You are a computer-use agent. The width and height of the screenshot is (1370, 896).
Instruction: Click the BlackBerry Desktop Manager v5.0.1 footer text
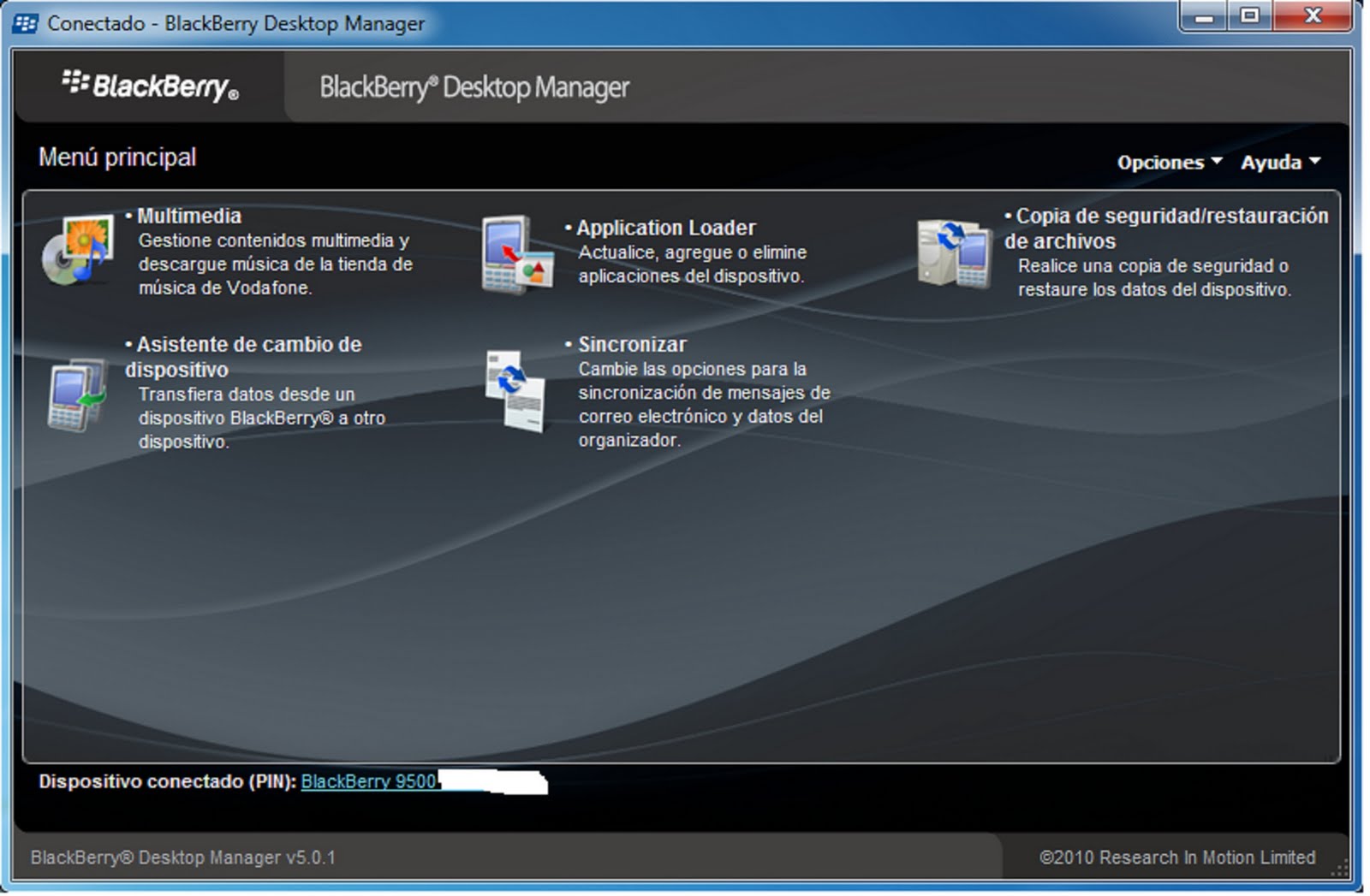point(183,857)
